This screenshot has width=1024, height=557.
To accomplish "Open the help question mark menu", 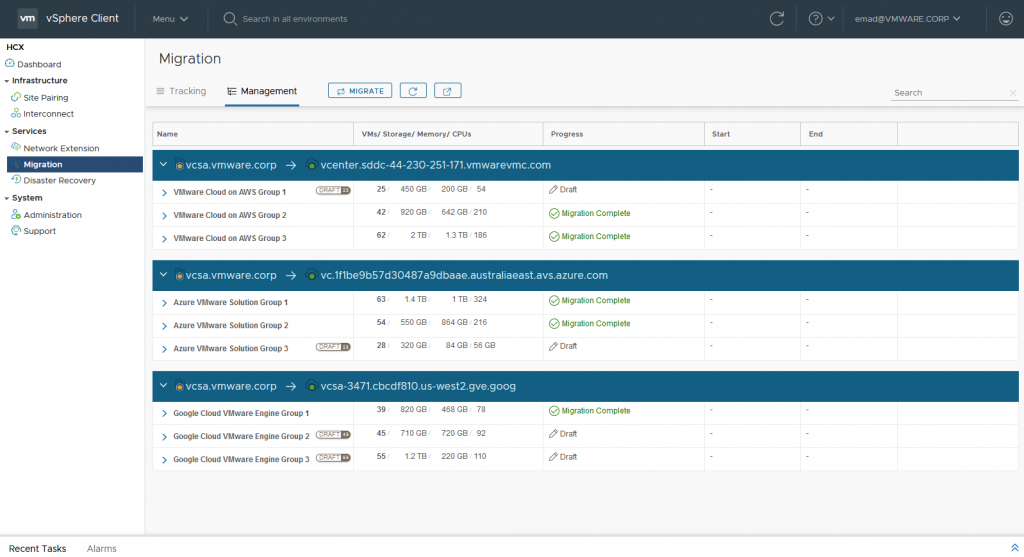I will 821,18.
